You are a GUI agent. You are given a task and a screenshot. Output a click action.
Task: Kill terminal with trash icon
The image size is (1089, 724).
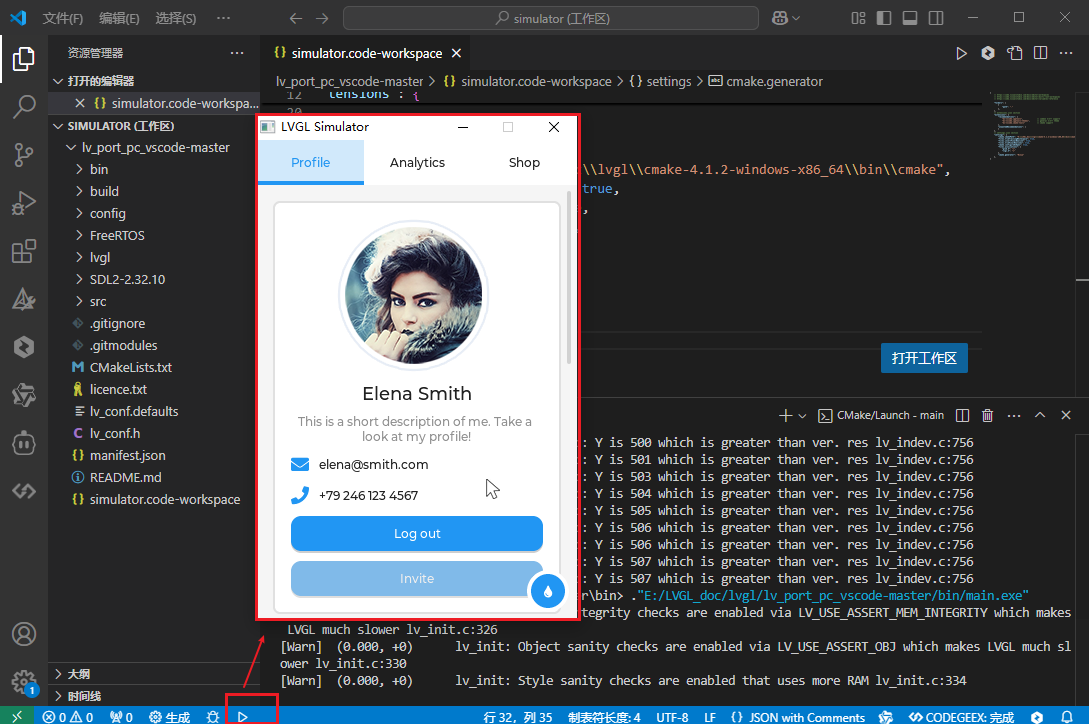pyautogui.click(x=988, y=416)
